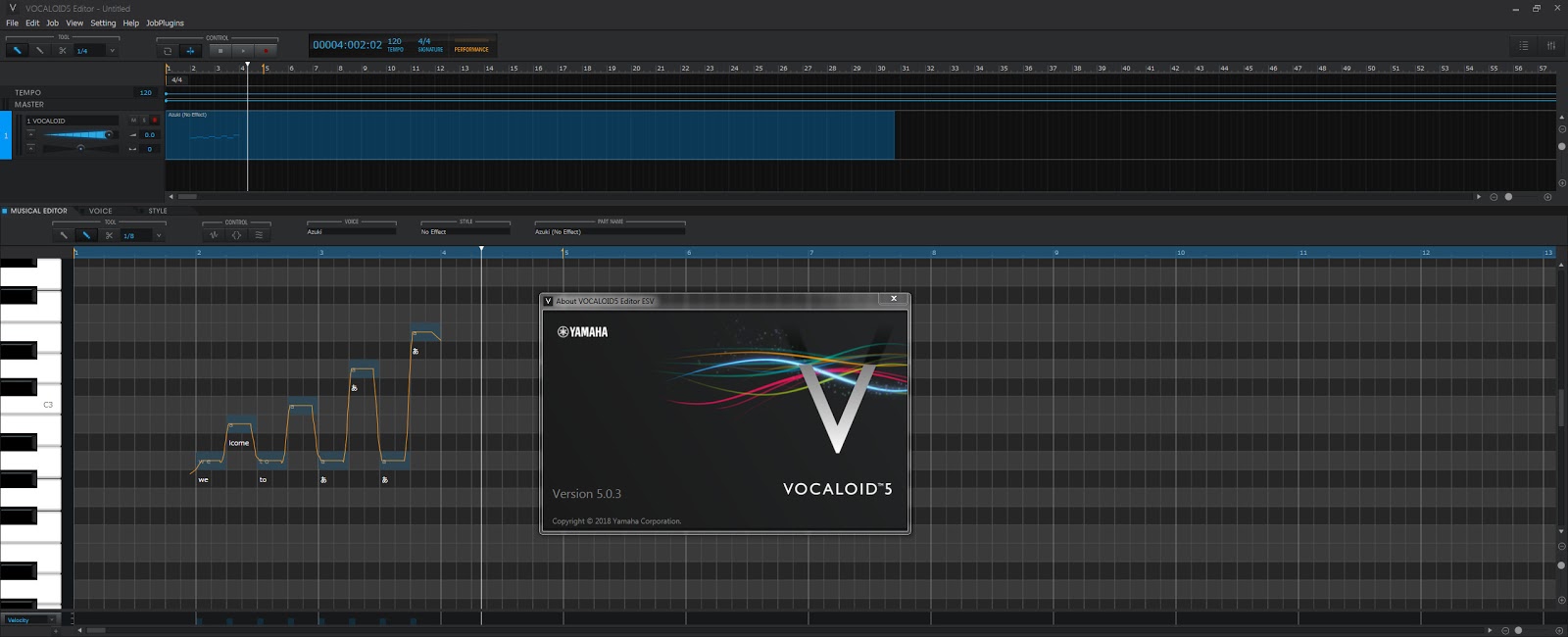Toggle the waveform display control icon
The width and height of the screenshot is (1568, 637).
(214, 235)
